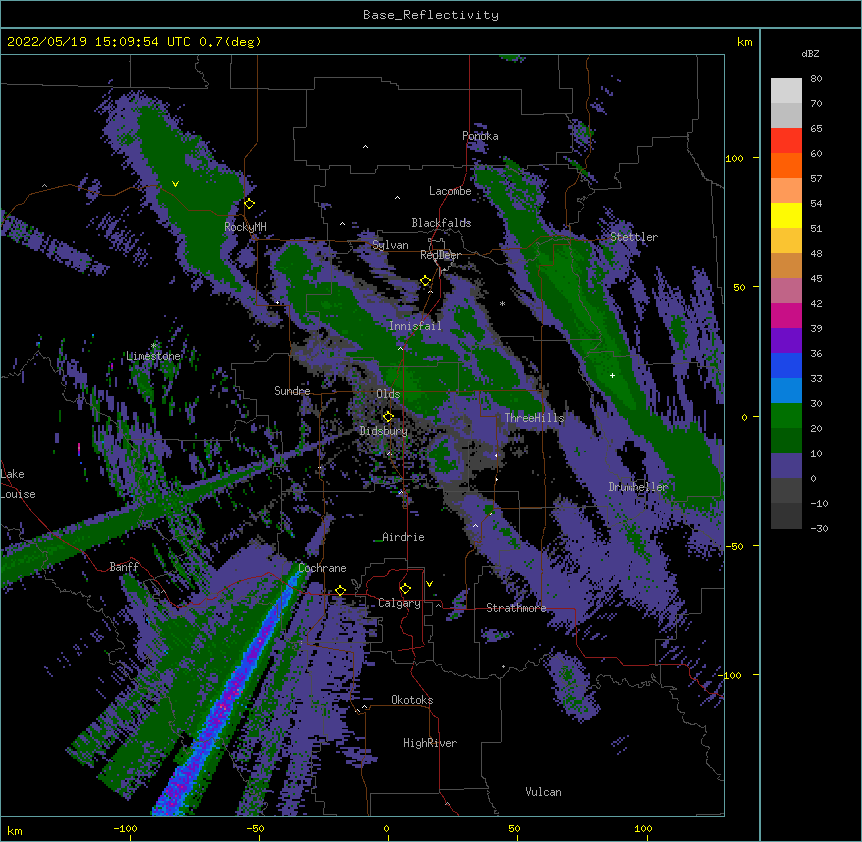Click the slate purple swatch between 10 and 0 dBZ
862x842 pixels.
pyautogui.click(x=786, y=466)
